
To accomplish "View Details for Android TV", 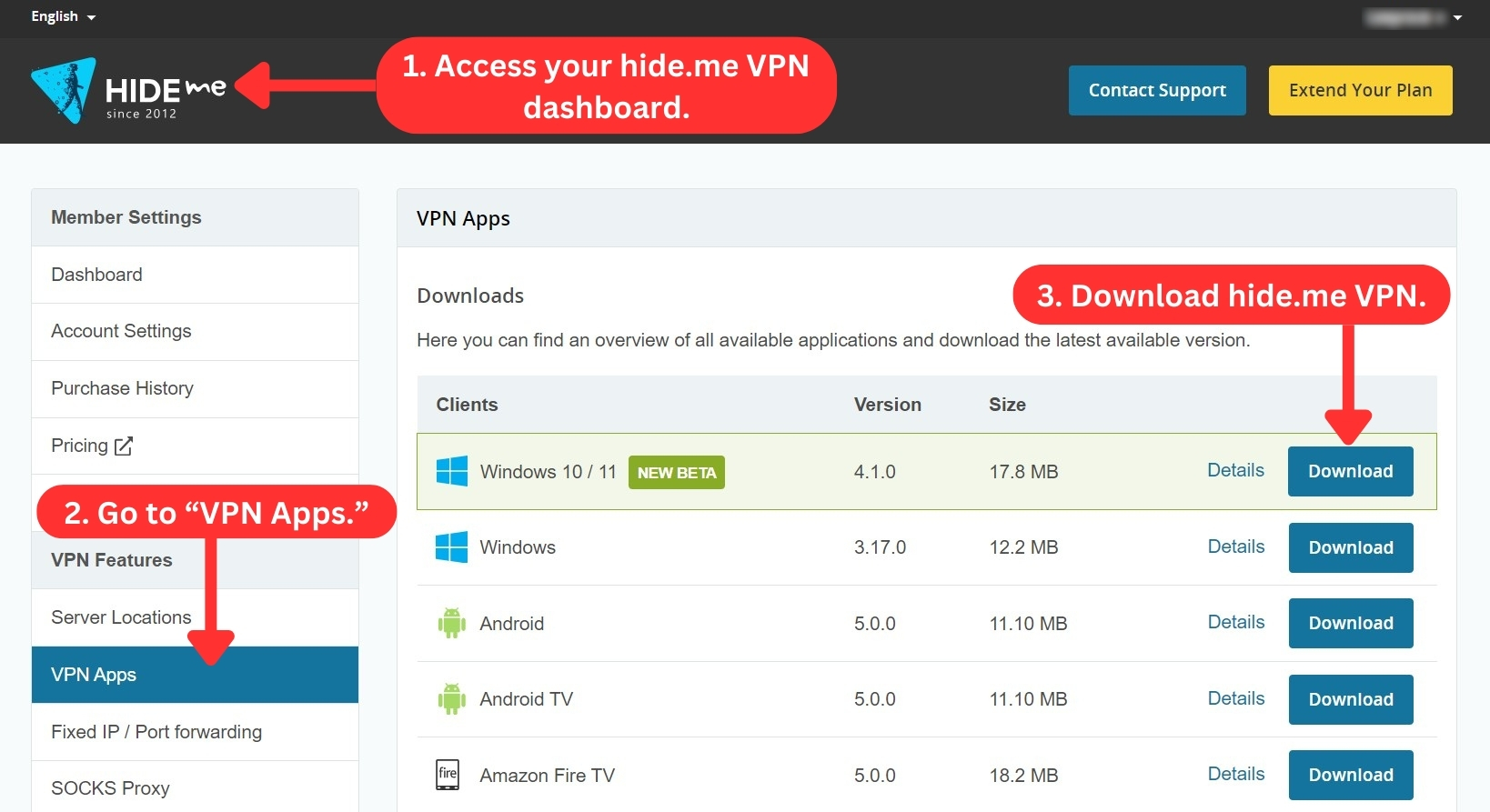I will tap(1236, 698).
